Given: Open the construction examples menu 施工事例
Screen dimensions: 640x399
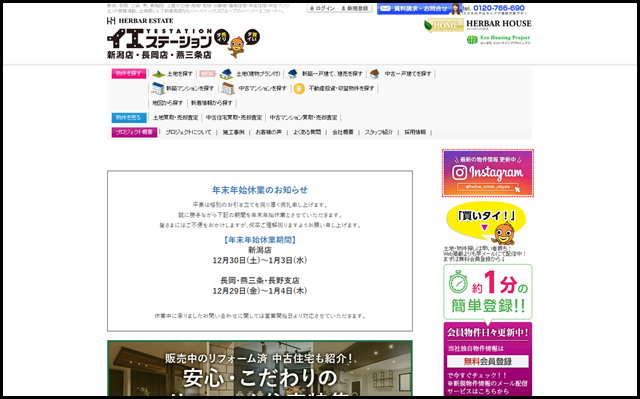Looking at the screenshot, I should click(x=233, y=132).
